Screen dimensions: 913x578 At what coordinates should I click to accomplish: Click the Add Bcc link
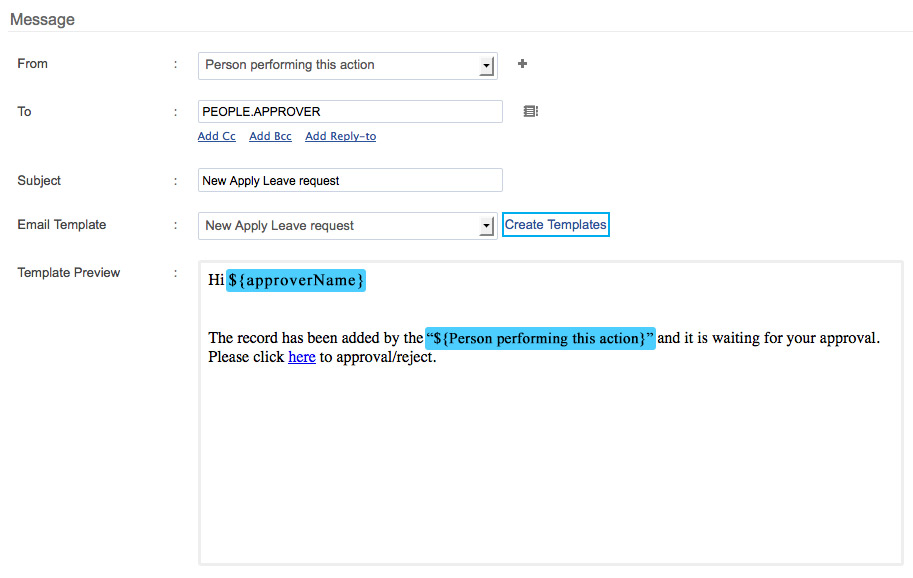[x=270, y=136]
